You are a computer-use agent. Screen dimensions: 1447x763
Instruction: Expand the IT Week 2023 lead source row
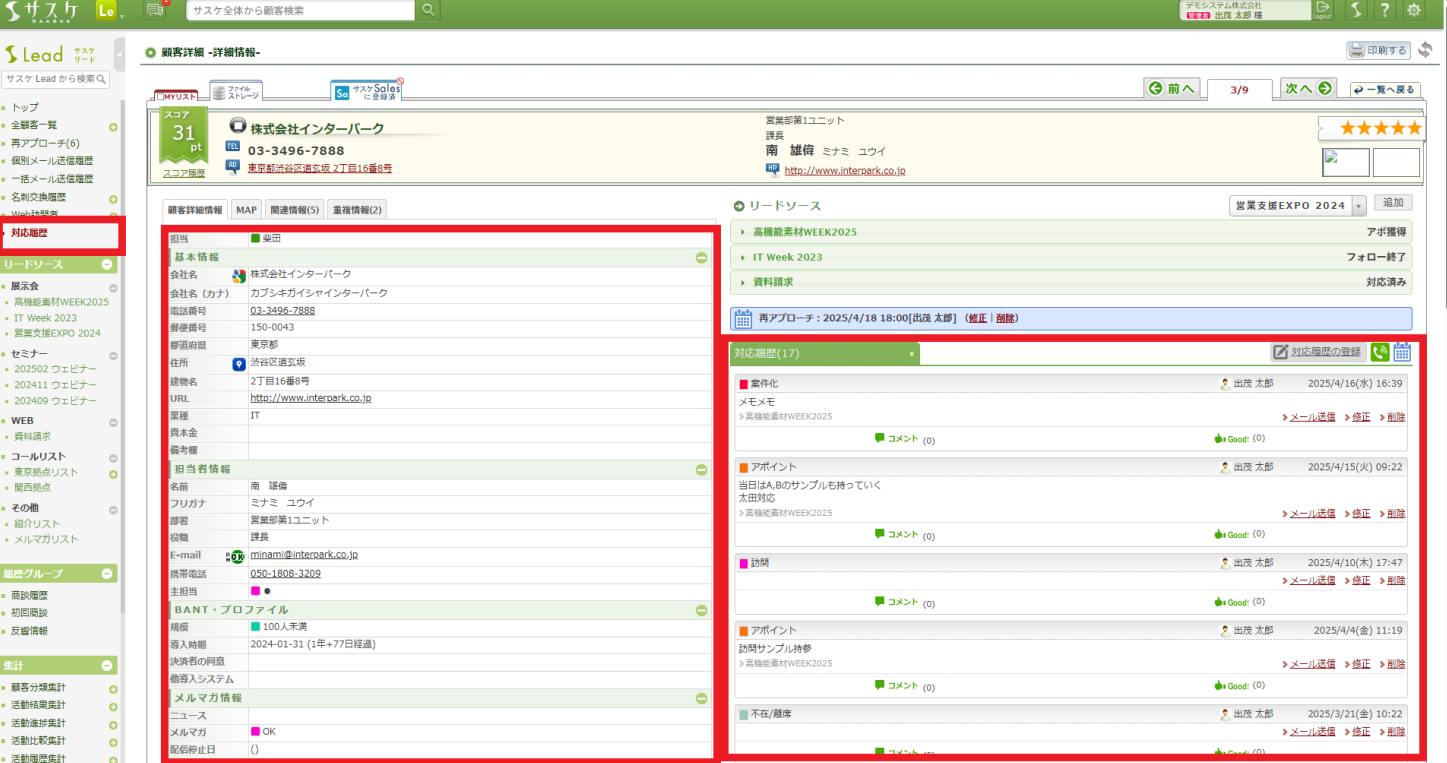point(1071,257)
